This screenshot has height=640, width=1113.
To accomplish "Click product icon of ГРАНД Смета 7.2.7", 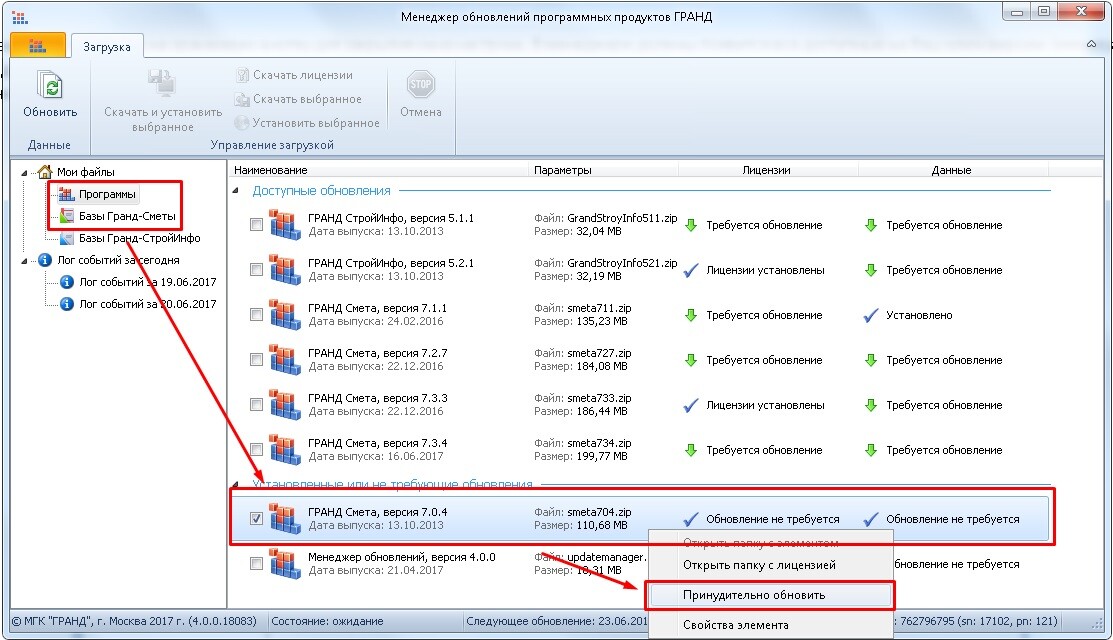I will pos(285,360).
